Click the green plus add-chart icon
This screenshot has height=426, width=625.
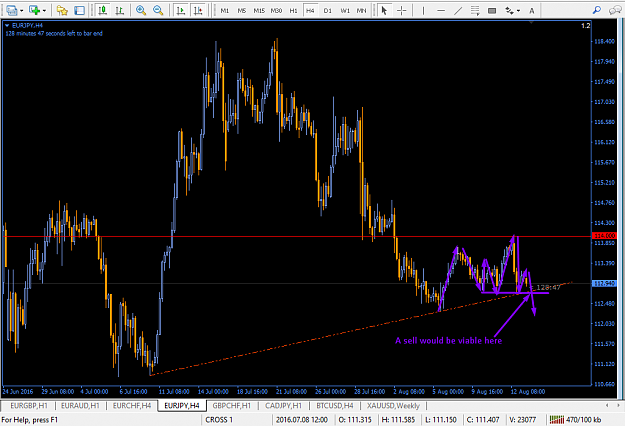pos(34,10)
